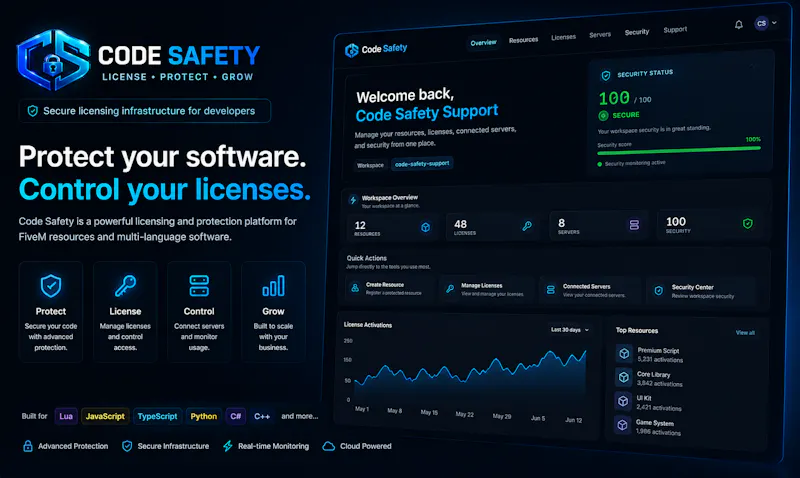
Task: Click the License key icon card
Action: point(125,312)
